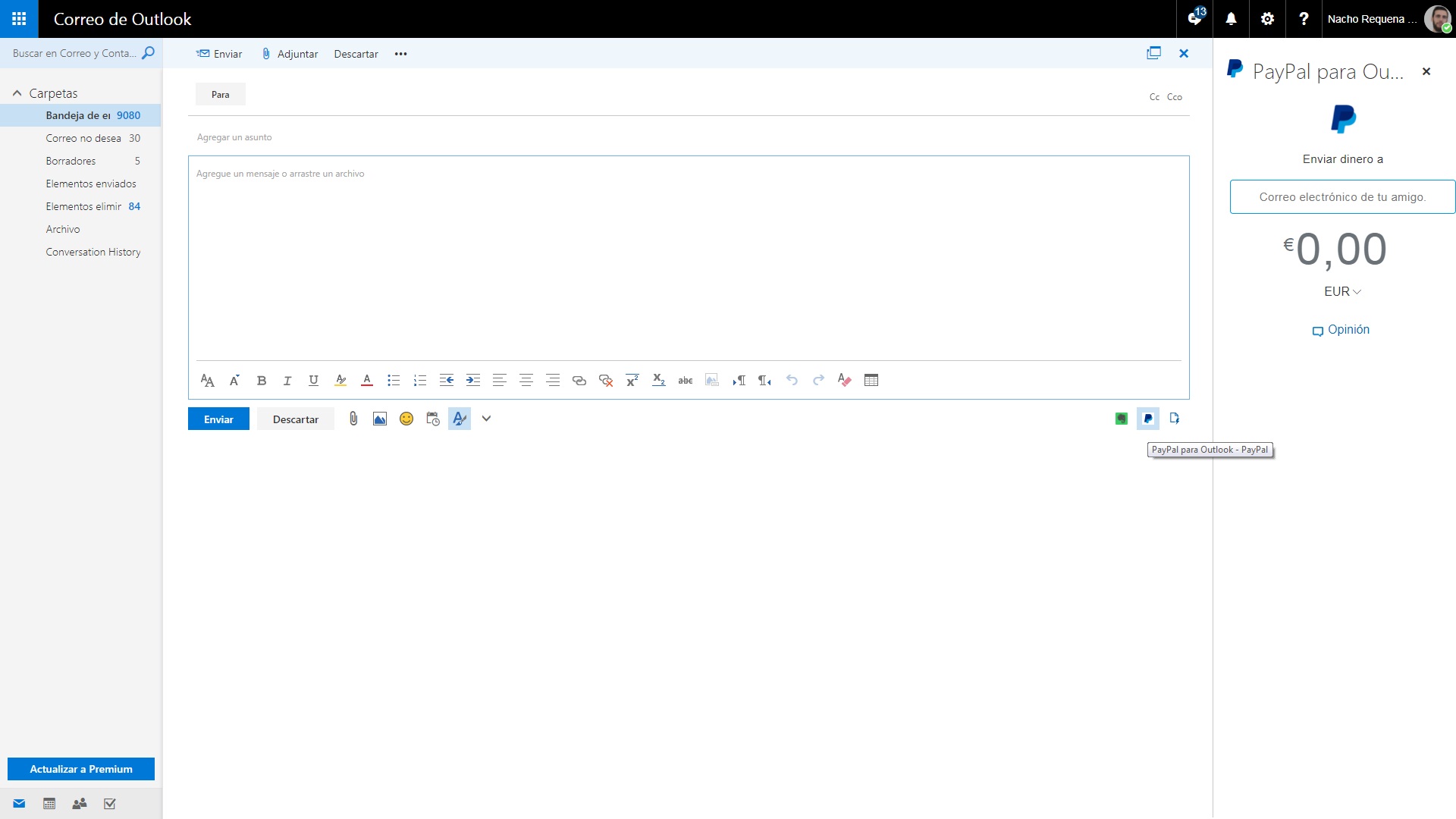Open the font color picker
The height and width of the screenshot is (819, 1456).
367,381
